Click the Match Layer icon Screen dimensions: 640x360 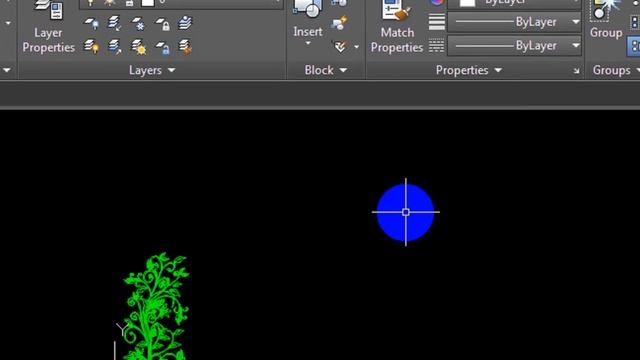(186, 47)
